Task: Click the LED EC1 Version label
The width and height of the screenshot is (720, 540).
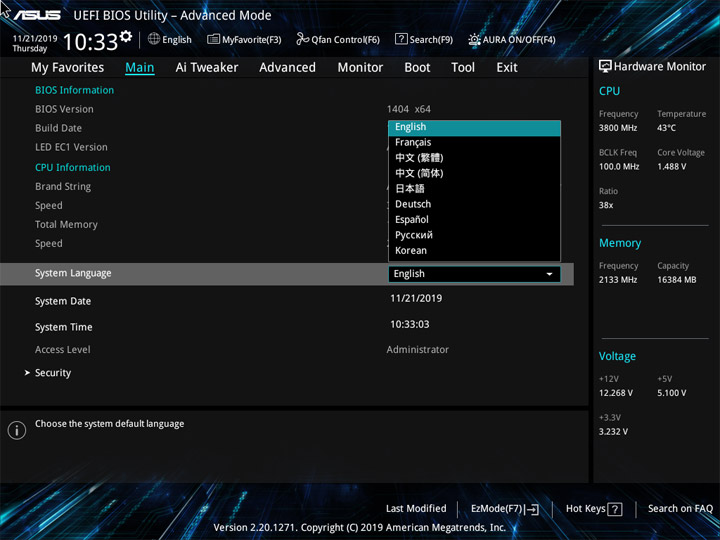Action: 71,147
